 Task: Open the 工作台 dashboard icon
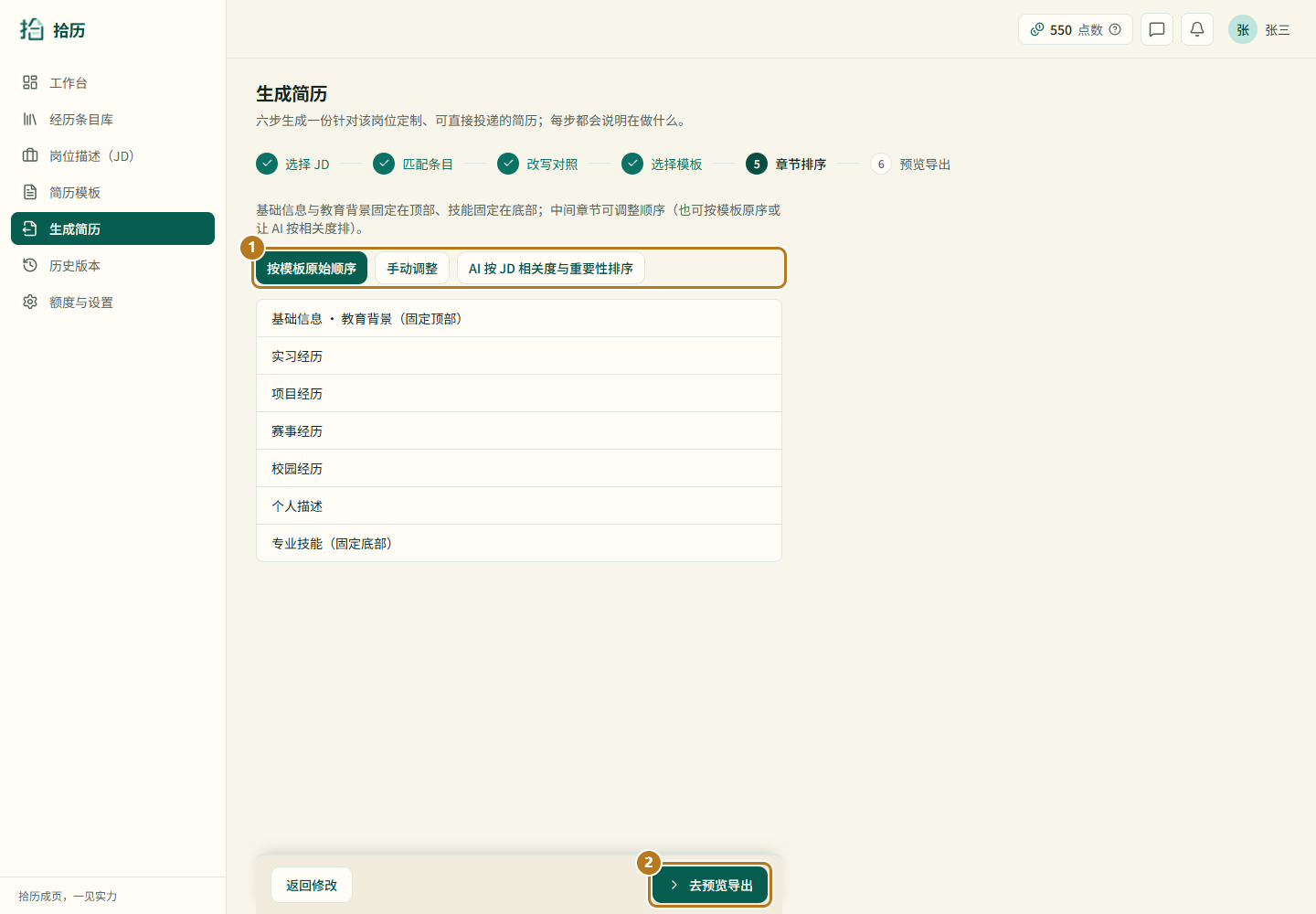[30, 82]
